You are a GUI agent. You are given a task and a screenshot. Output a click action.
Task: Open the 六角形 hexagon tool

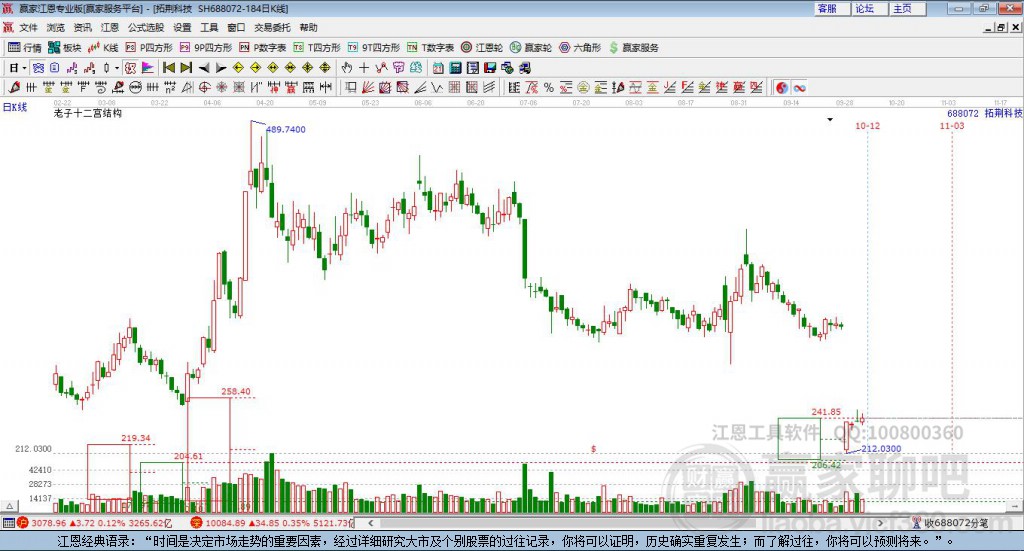pos(580,48)
